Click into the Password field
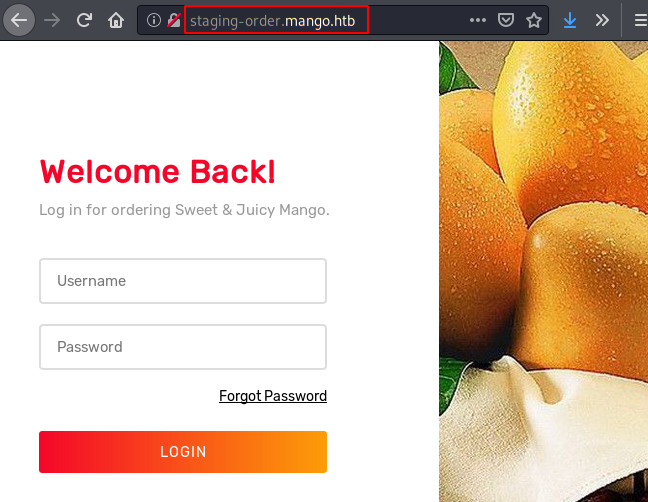The width and height of the screenshot is (648, 502). pos(183,347)
